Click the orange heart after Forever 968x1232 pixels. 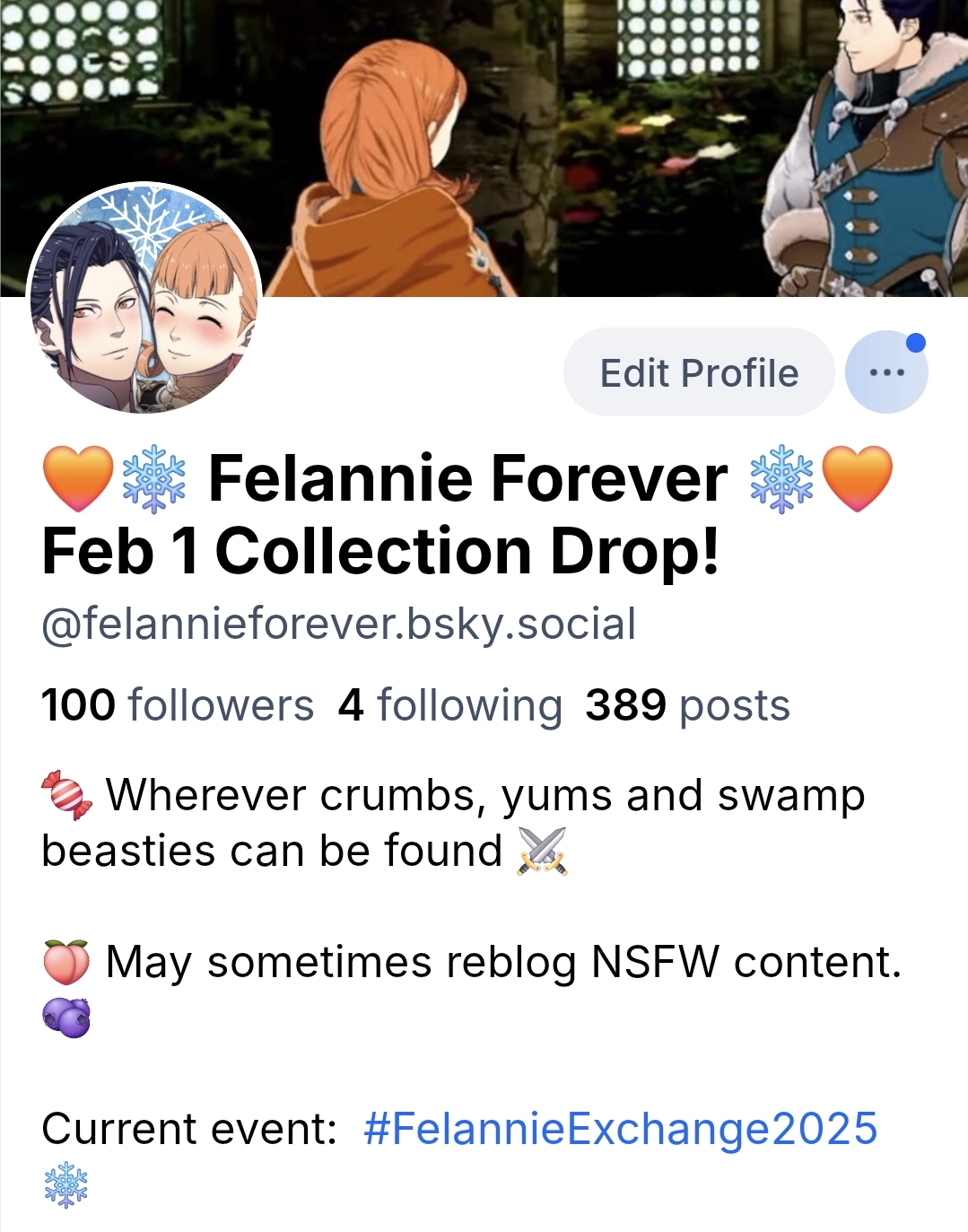[858, 479]
